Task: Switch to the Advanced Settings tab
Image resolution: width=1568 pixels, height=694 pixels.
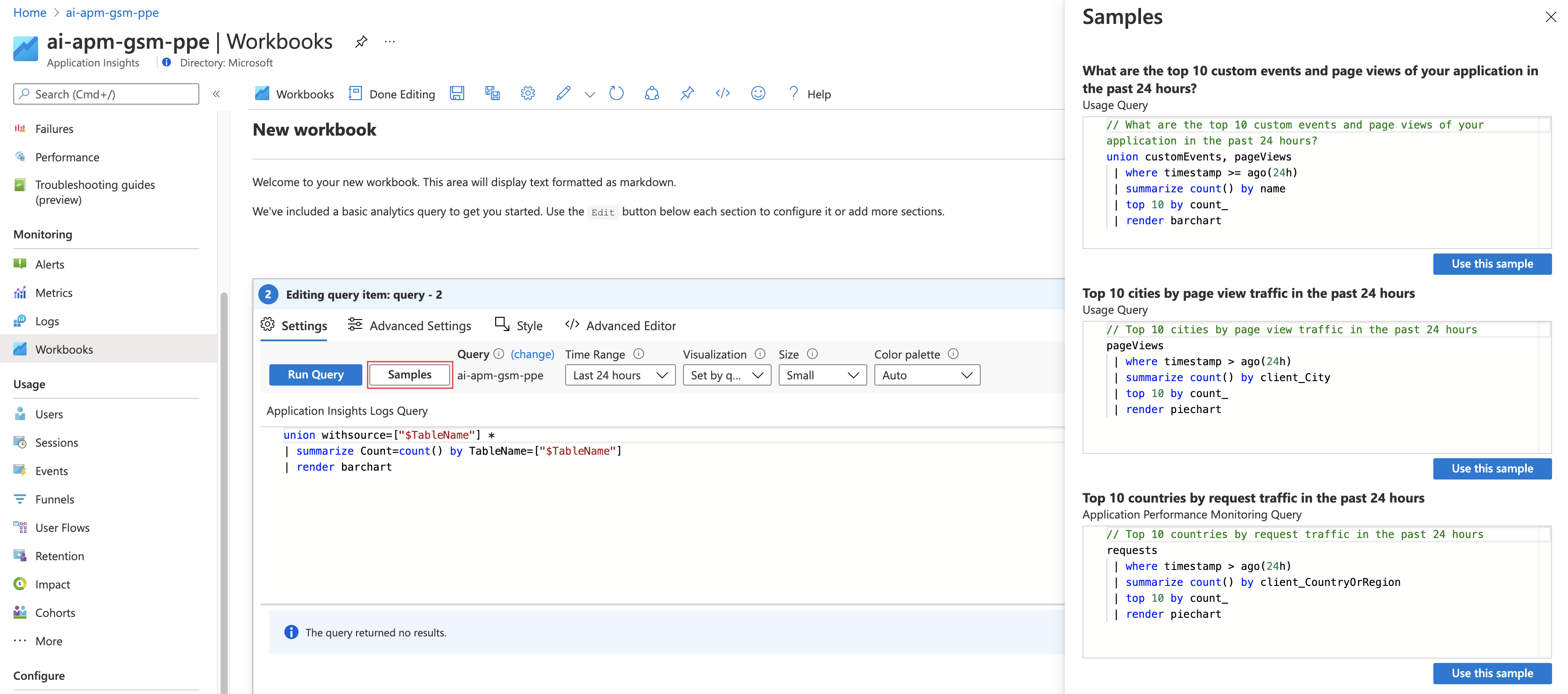Action: point(409,326)
